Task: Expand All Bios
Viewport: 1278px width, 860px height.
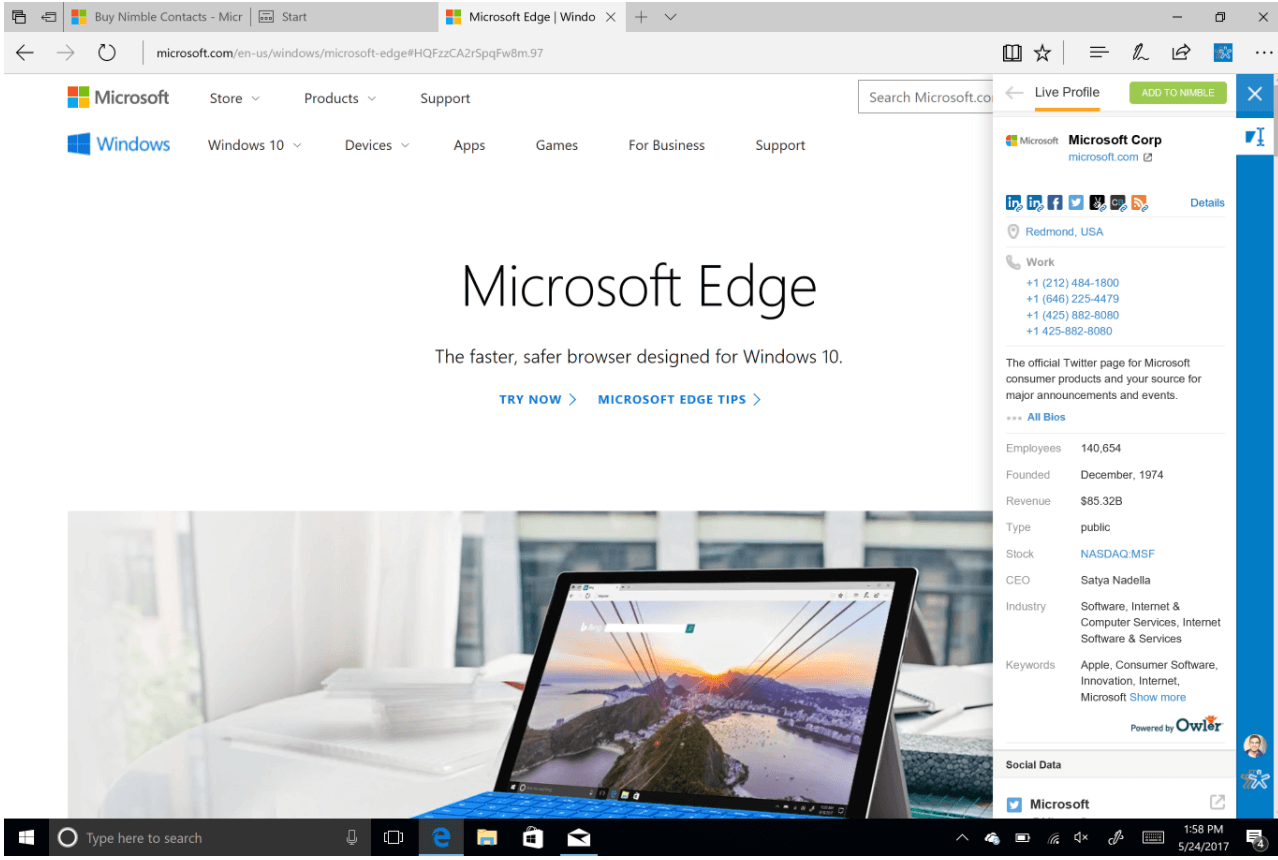Action: point(1046,417)
